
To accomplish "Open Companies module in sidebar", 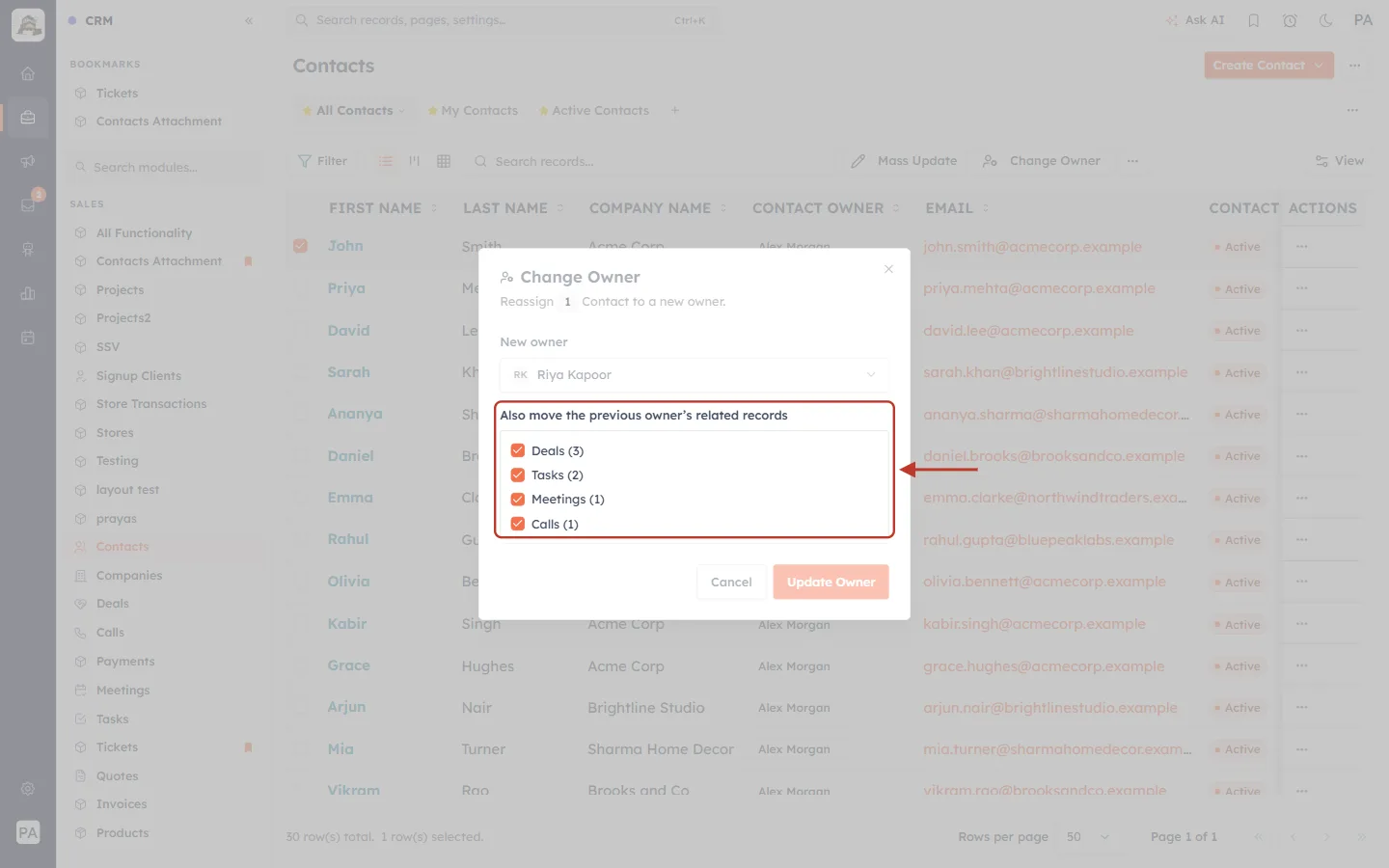I will 129,576.
